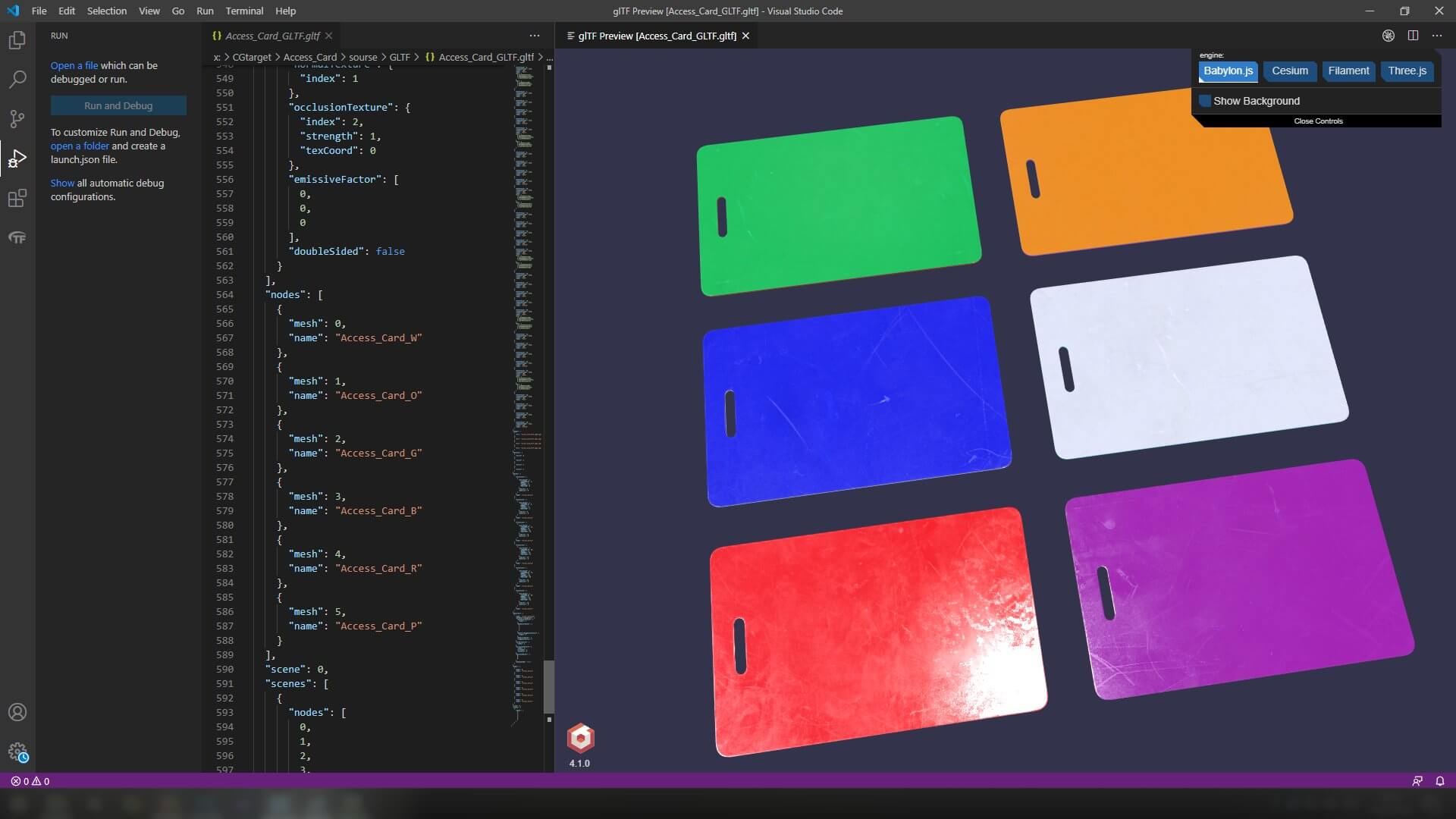
Task: Expand the GLTF breadcrumb folder
Action: coord(400,57)
